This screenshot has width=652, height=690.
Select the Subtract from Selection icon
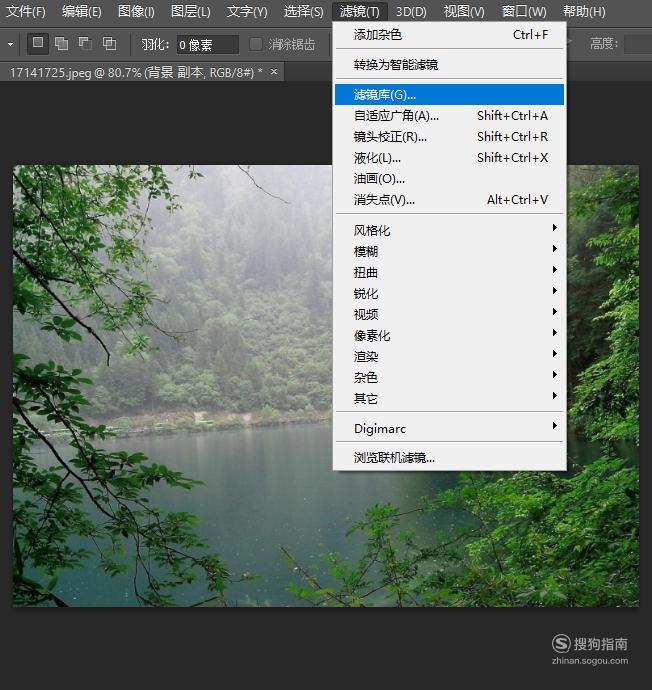(x=85, y=44)
